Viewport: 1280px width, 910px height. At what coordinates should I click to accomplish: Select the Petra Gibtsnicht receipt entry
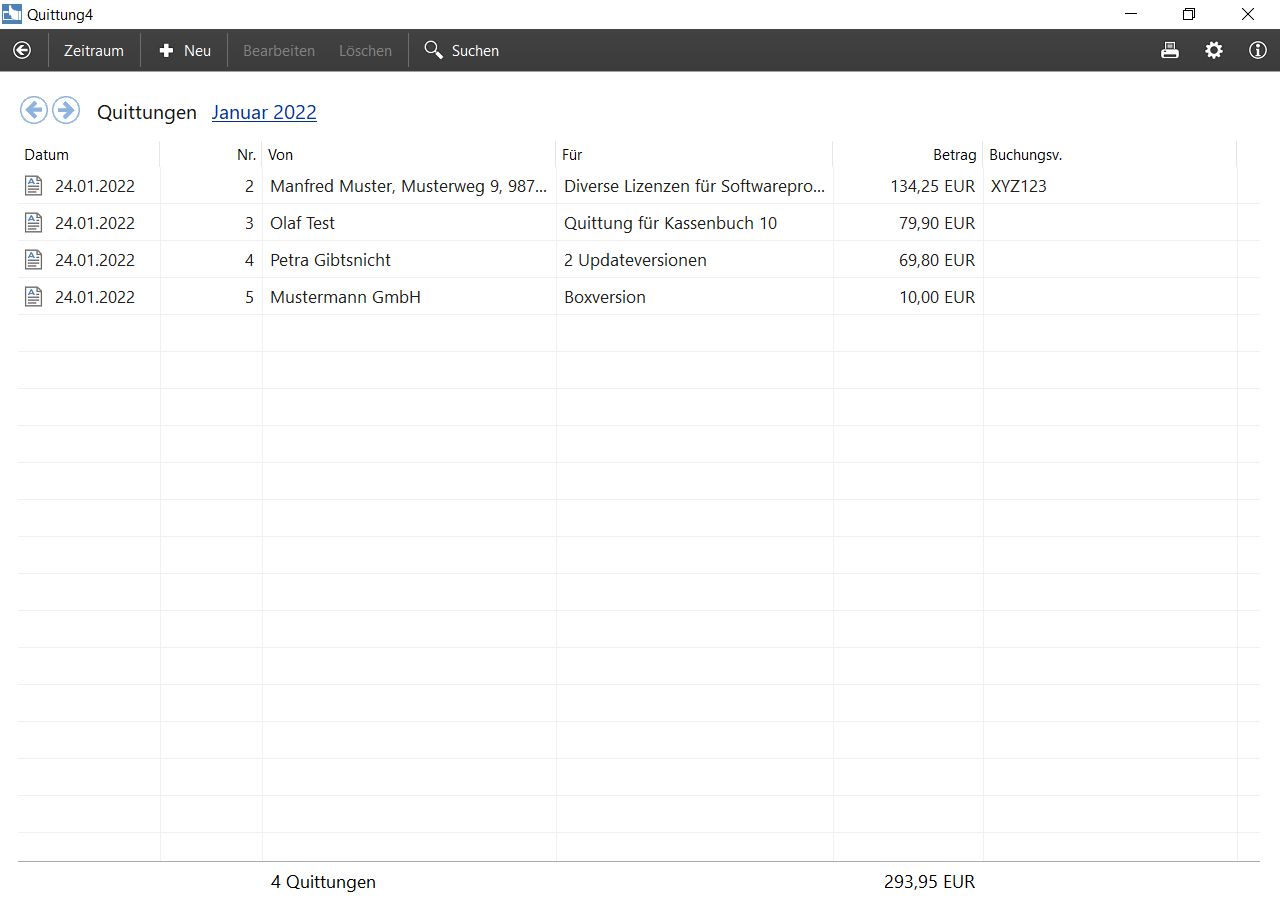point(330,260)
